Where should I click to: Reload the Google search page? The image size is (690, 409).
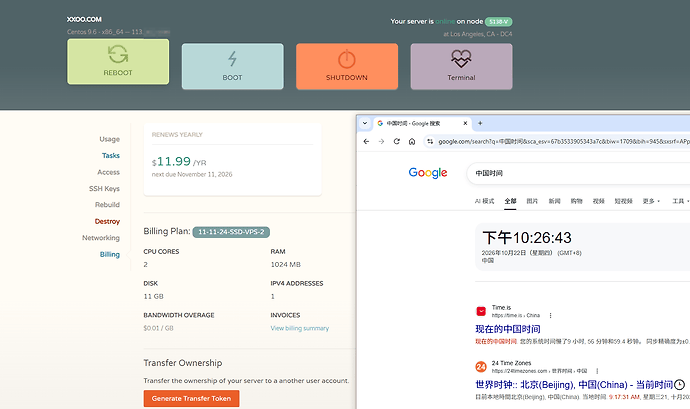pyautogui.click(x=396, y=141)
